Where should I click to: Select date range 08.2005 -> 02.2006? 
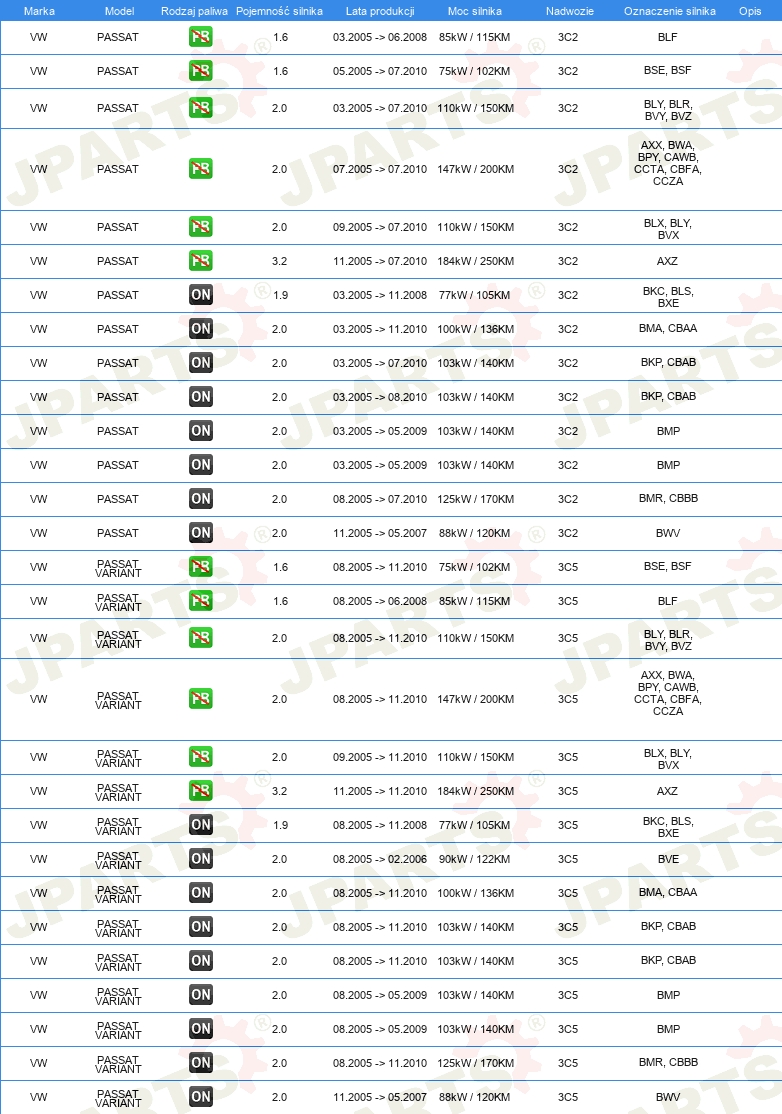380,859
